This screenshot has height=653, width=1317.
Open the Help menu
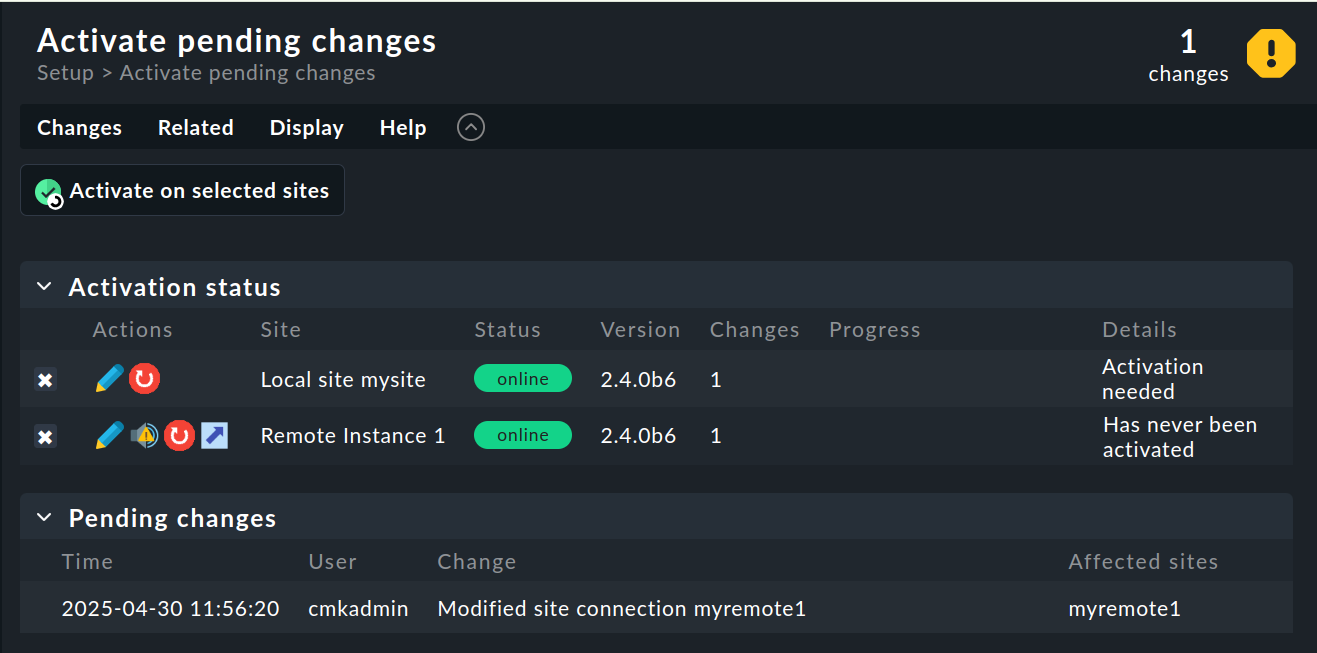[x=402, y=127]
